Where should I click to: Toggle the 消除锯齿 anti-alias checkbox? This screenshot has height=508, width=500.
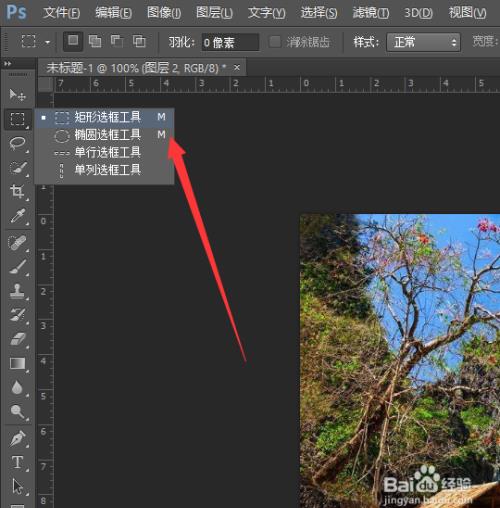click(275, 42)
